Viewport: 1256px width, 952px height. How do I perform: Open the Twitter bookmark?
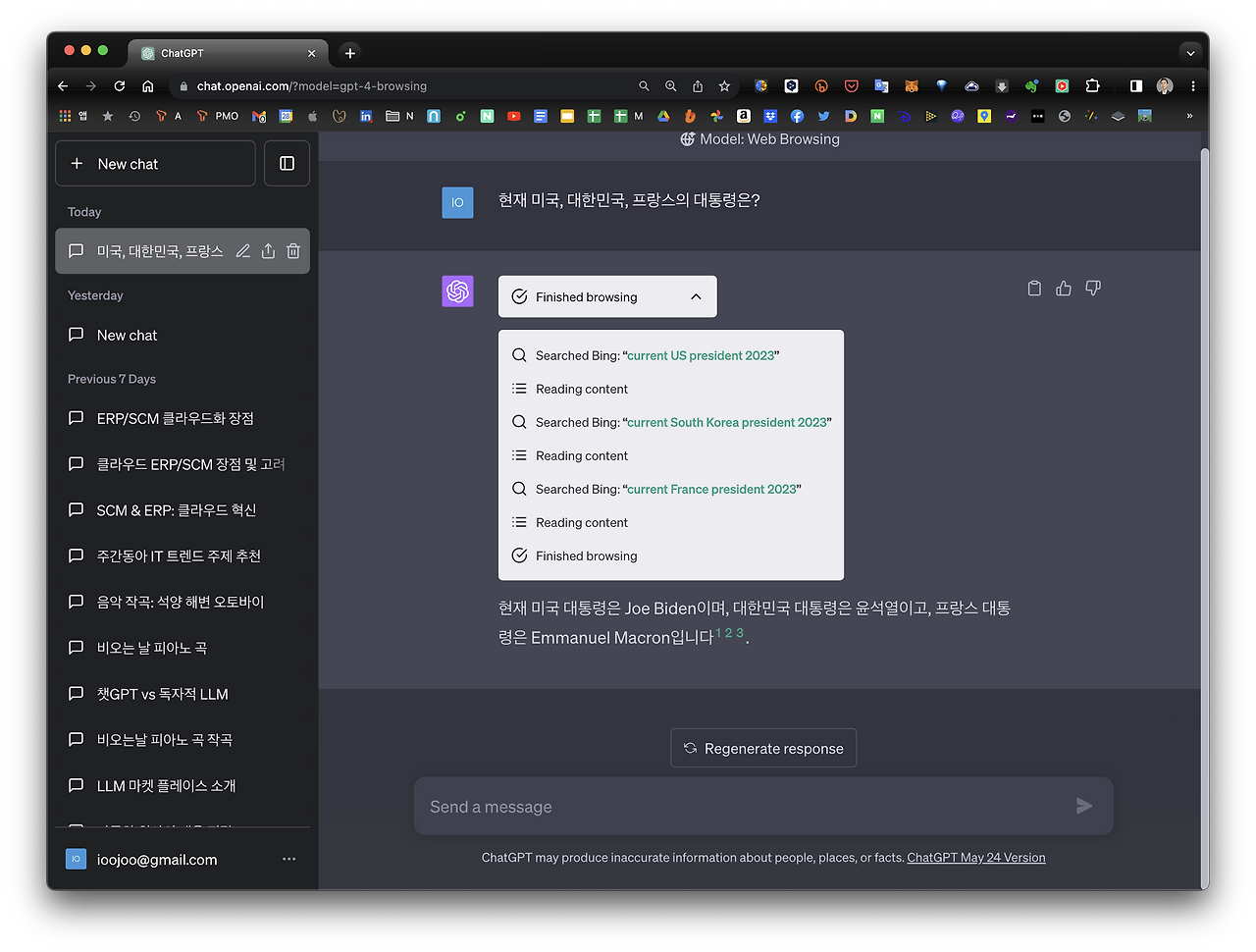tap(823, 116)
